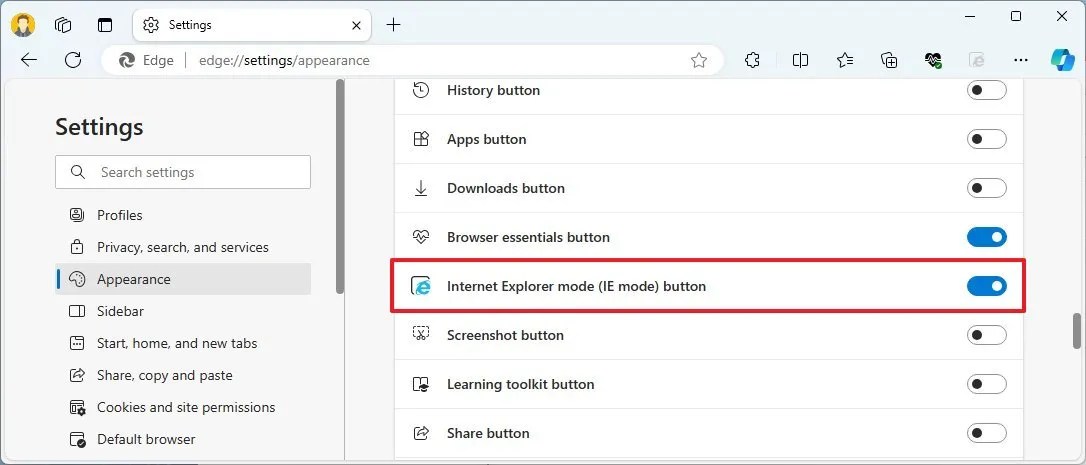Open Default browser settings

point(183,439)
